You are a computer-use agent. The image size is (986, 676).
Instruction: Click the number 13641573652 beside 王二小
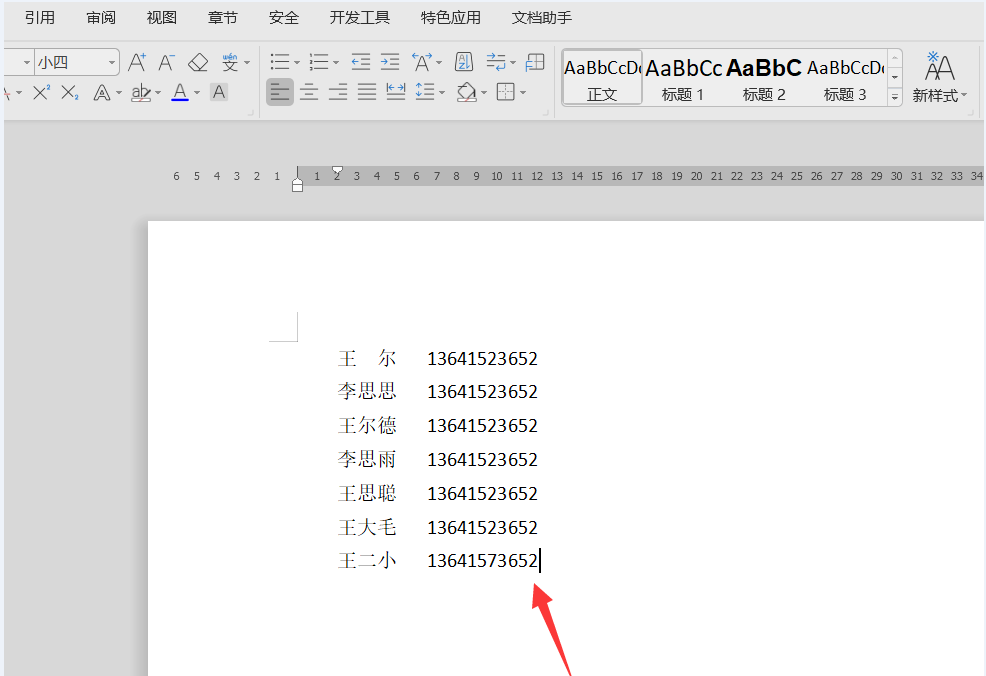coord(482,560)
